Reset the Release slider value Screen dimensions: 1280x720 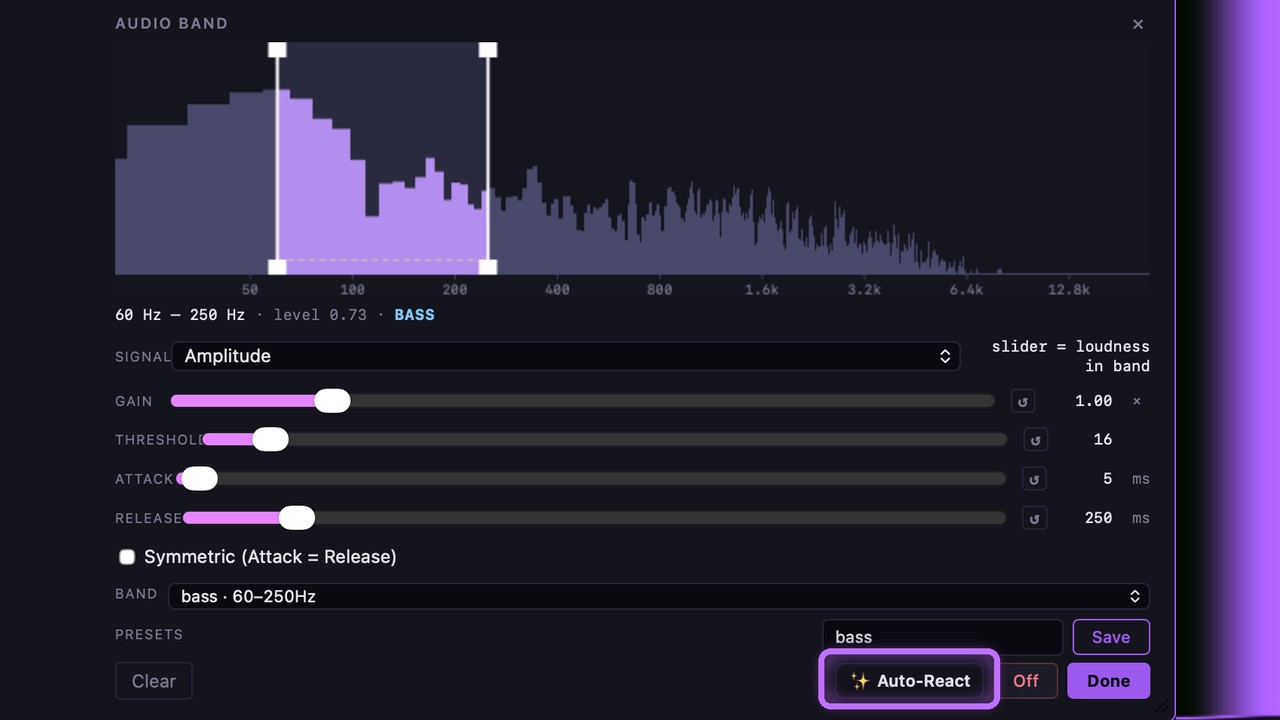pos(1034,518)
